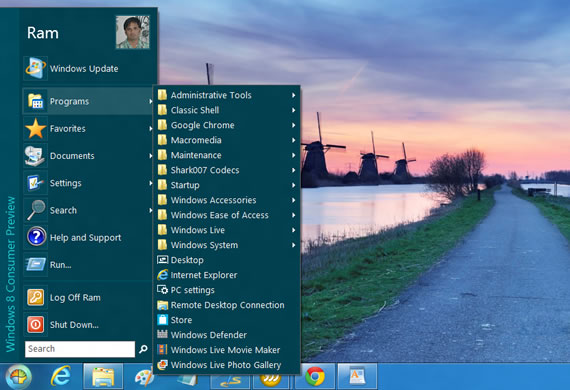Click the Favorites star icon
Image resolution: width=570 pixels, height=390 pixels.
[x=35, y=128]
